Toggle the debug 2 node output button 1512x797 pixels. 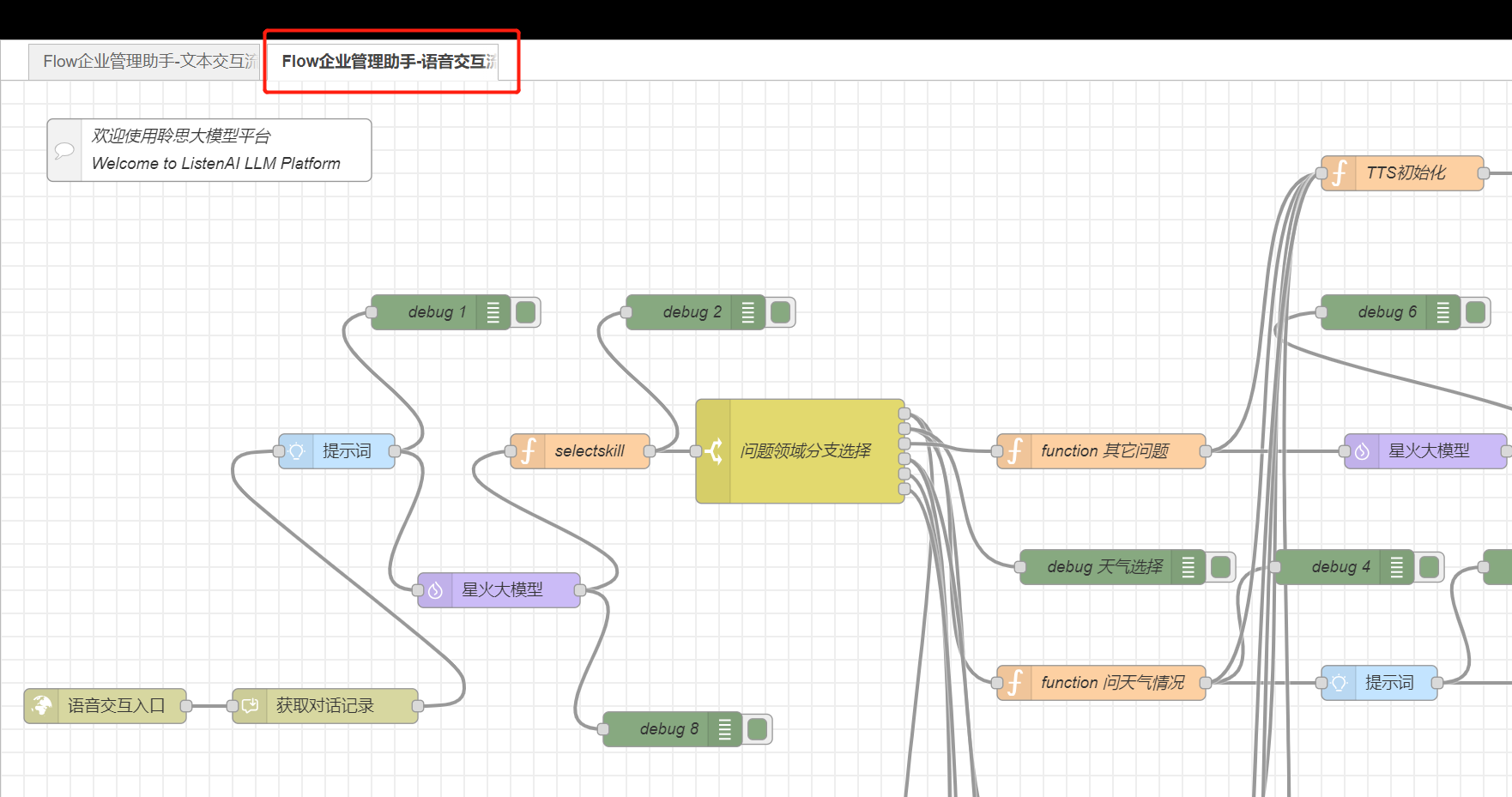(x=781, y=312)
